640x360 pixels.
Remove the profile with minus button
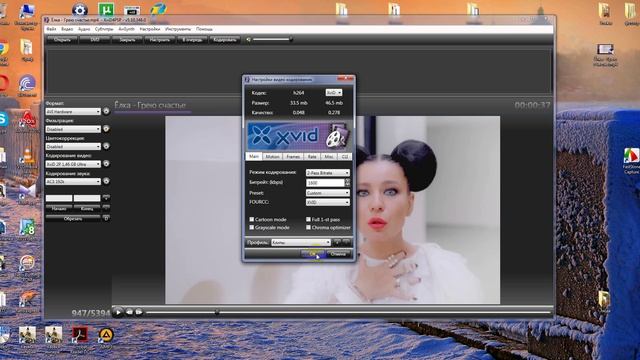[x=346, y=242]
